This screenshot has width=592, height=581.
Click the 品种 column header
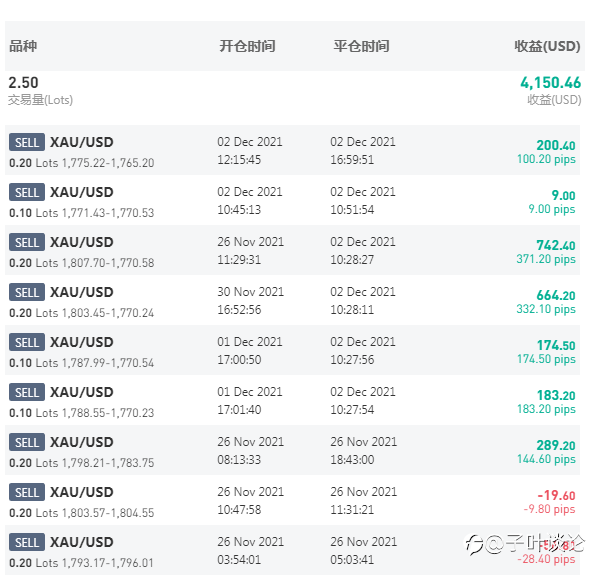click(x=23, y=46)
